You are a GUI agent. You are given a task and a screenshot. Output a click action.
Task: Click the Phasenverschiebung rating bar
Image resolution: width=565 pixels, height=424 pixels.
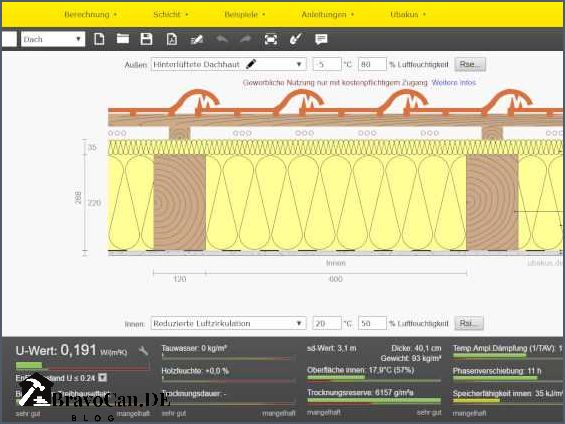click(508, 379)
